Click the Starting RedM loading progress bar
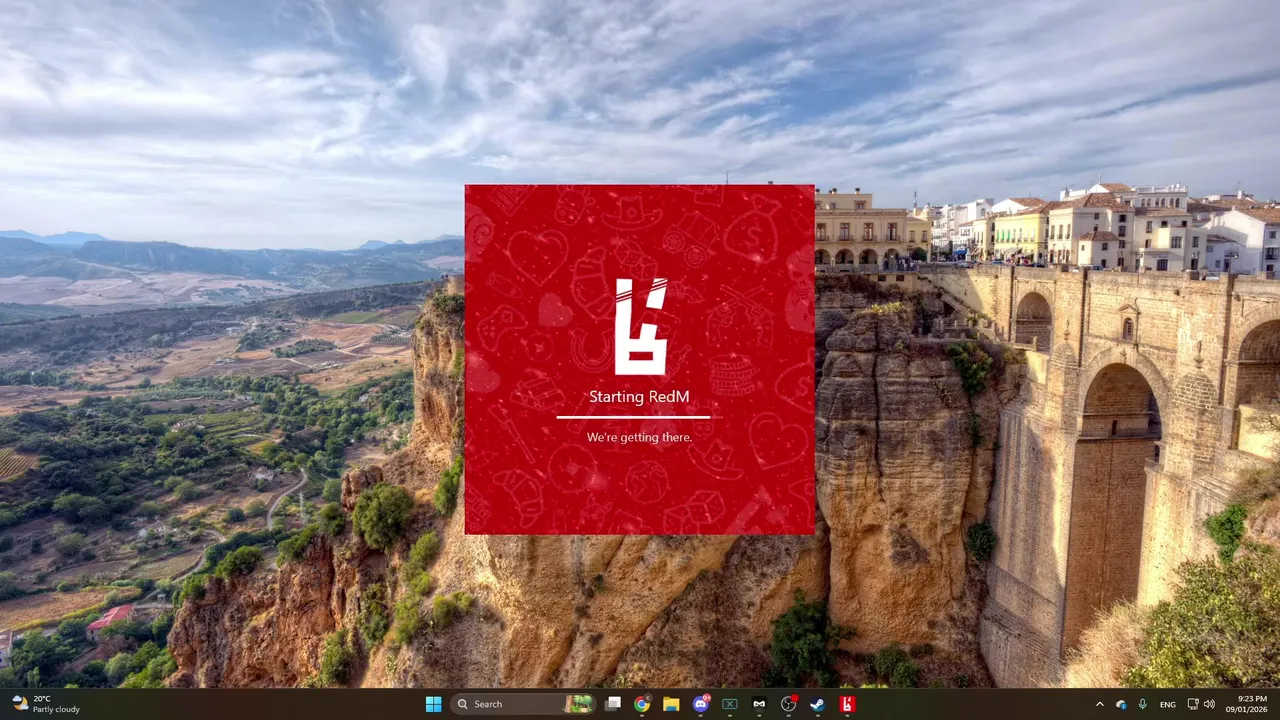The width and height of the screenshot is (1280, 720). coord(633,417)
